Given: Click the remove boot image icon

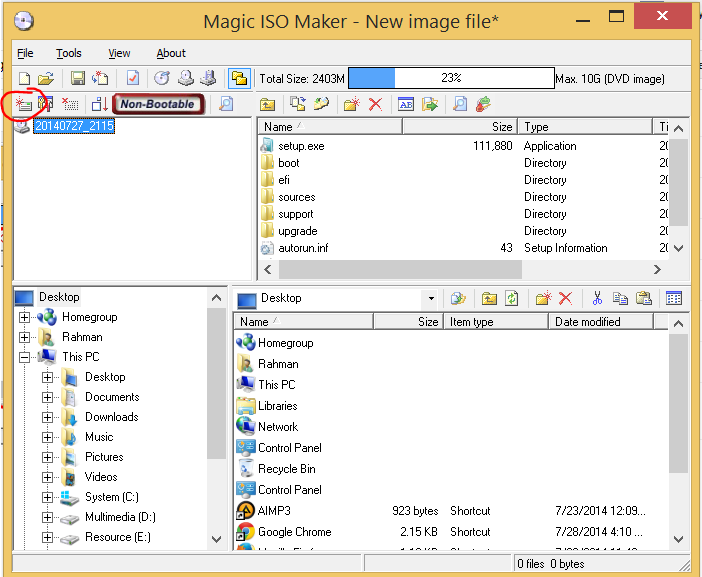Looking at the screenshot, I should 70,104.
